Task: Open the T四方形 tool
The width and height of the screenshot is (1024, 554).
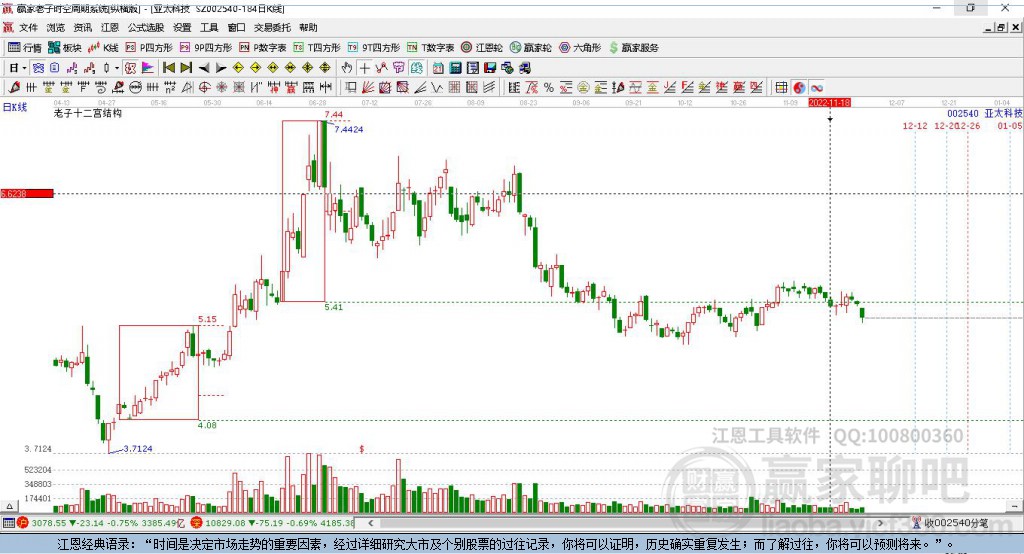Action: 317,48
